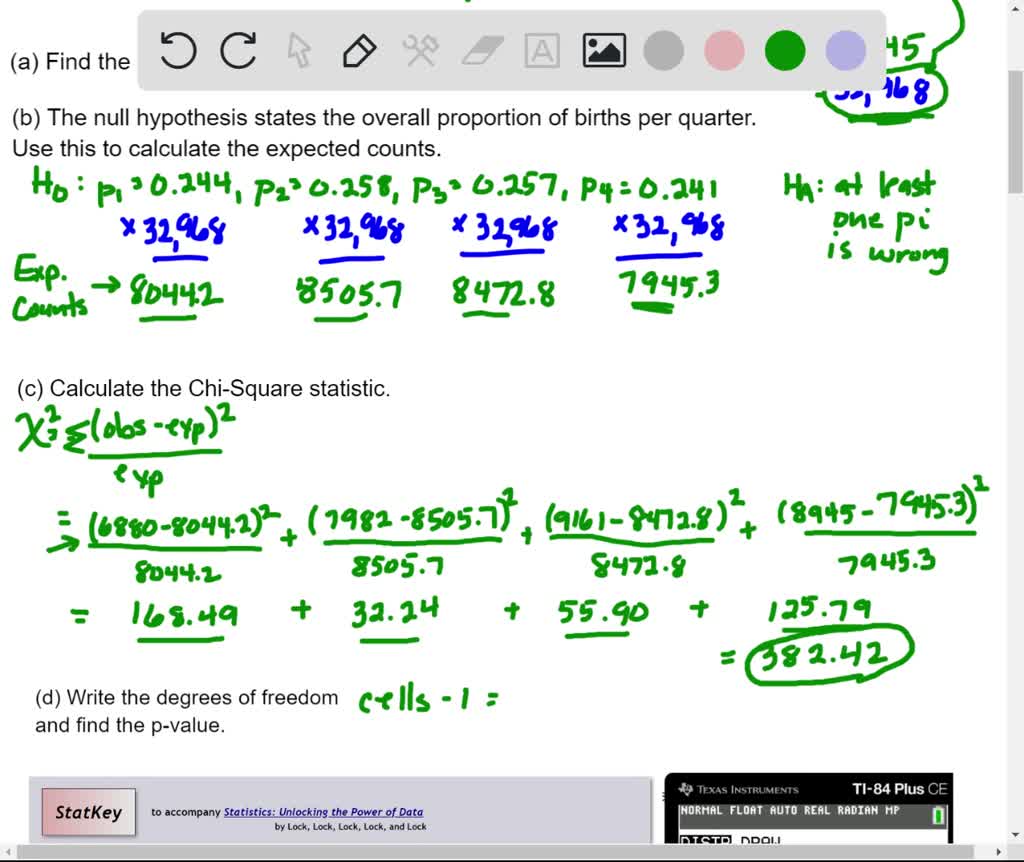Click the 'and find the p-value.' text
The height and width of the screenshot is (862, 1024).
130,725
